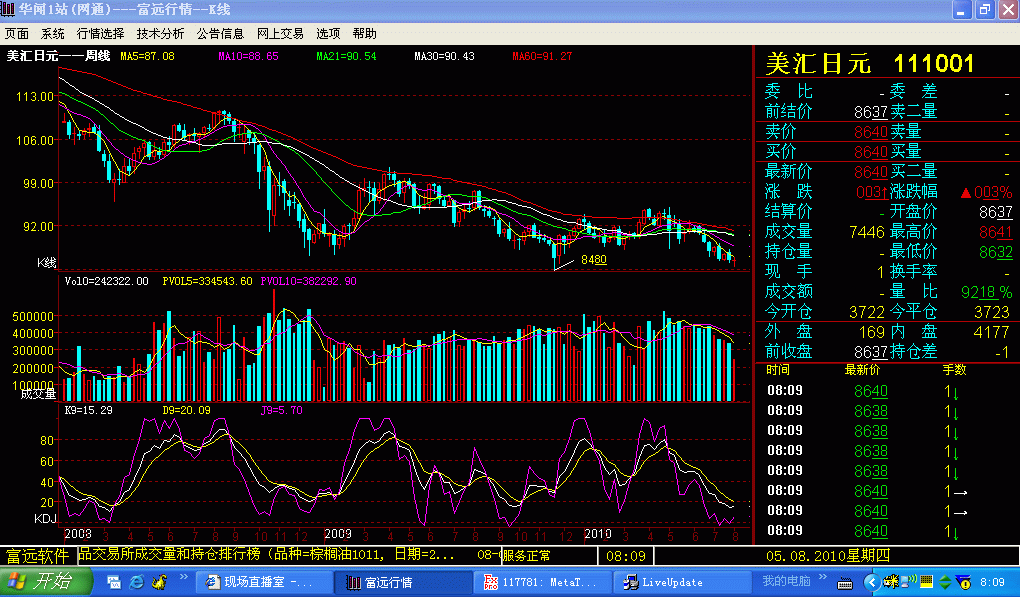Click the KDJ indicator panel label

point(45,518)
